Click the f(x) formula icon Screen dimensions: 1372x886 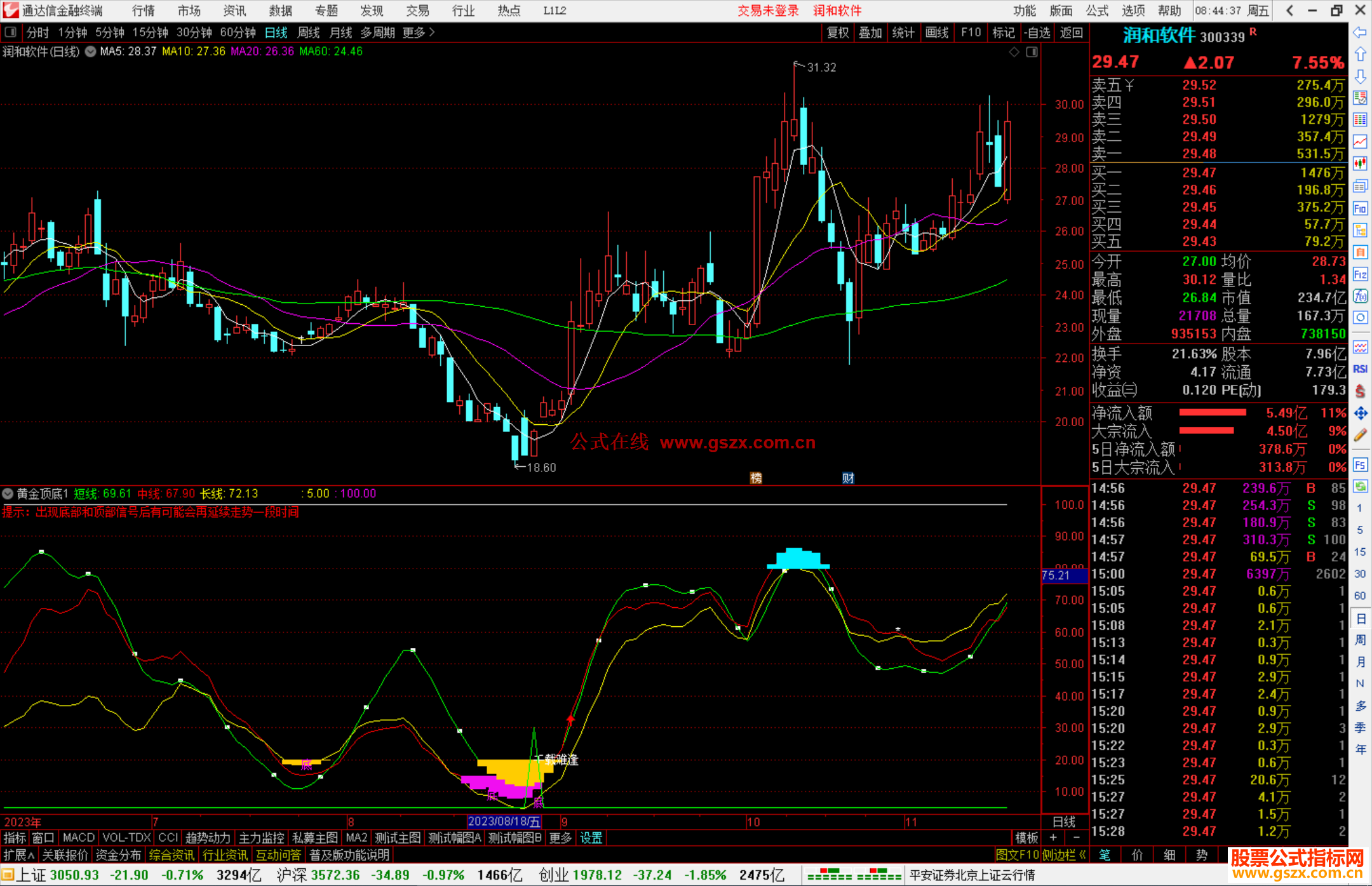1360,296
